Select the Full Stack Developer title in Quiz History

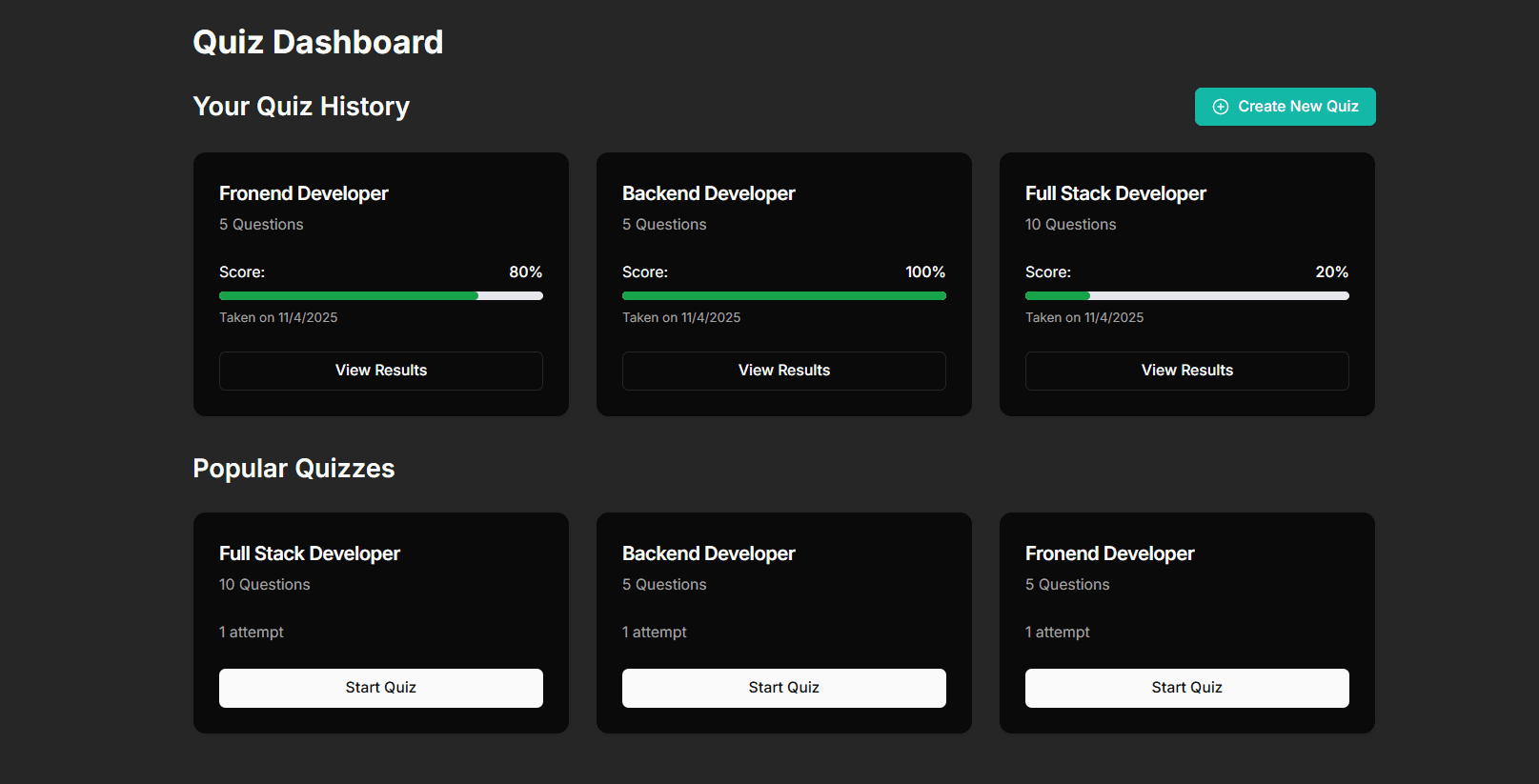click(1116, 193)
